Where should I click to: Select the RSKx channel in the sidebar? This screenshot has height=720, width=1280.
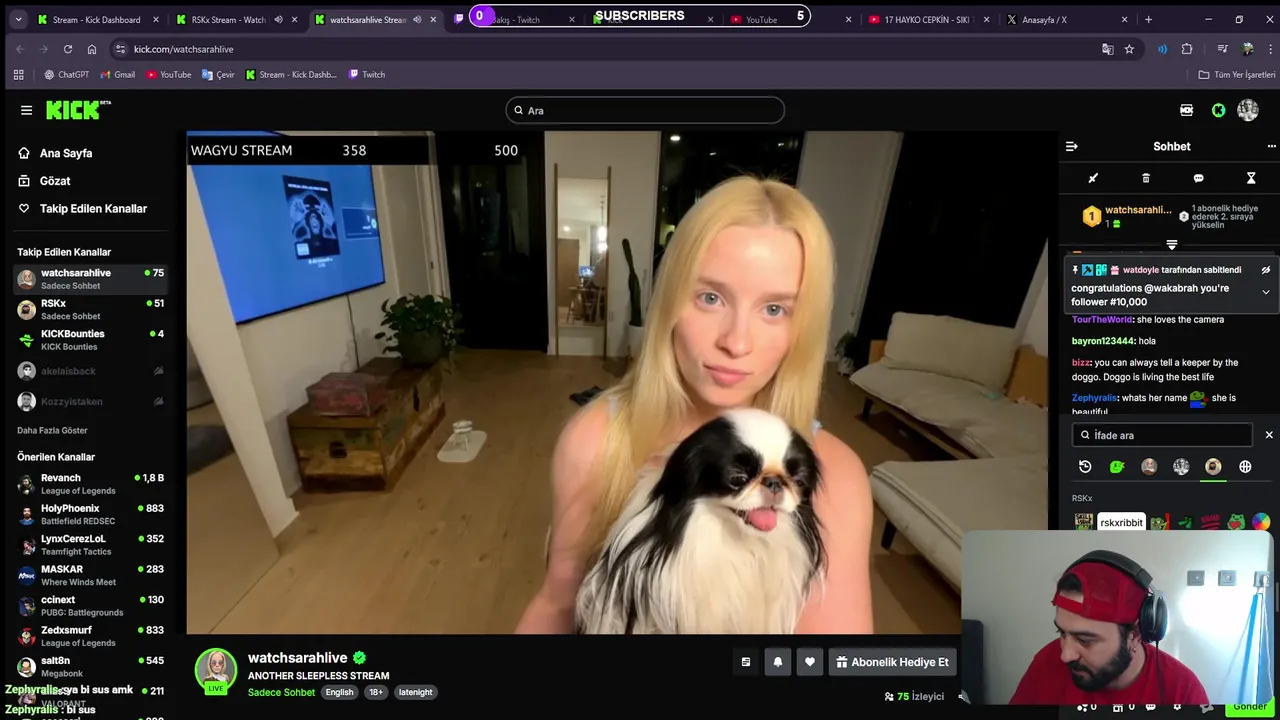coord(90,309)
